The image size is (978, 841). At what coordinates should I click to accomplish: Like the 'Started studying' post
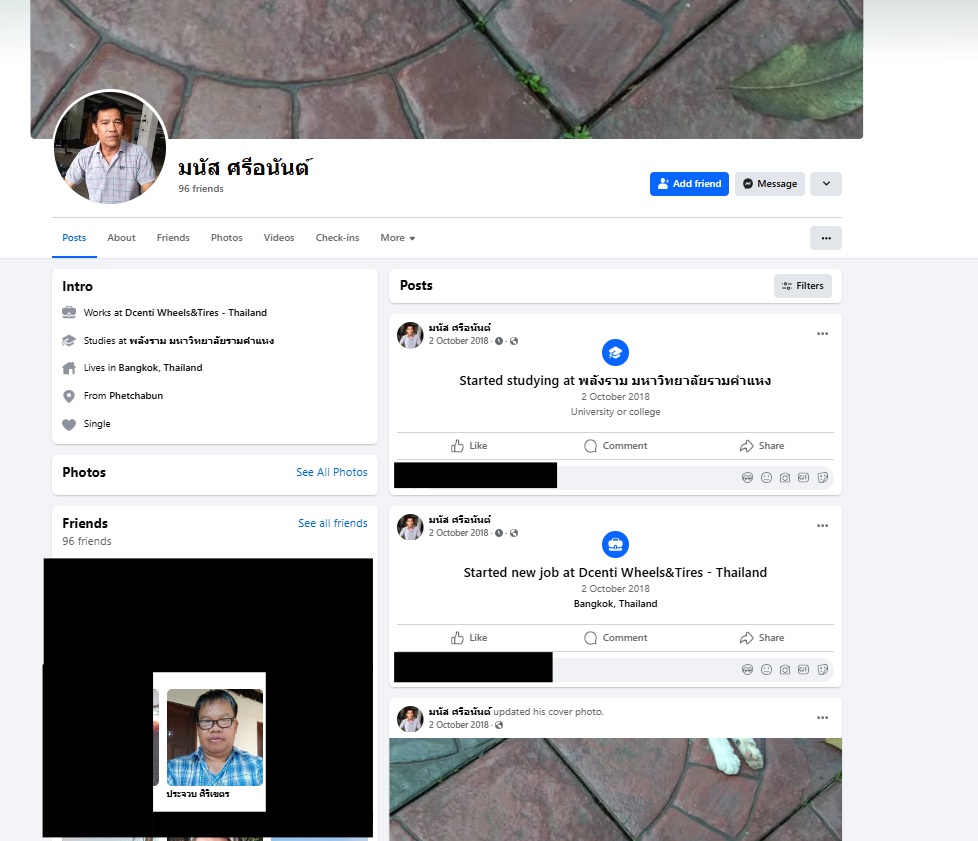pos(469,446)
